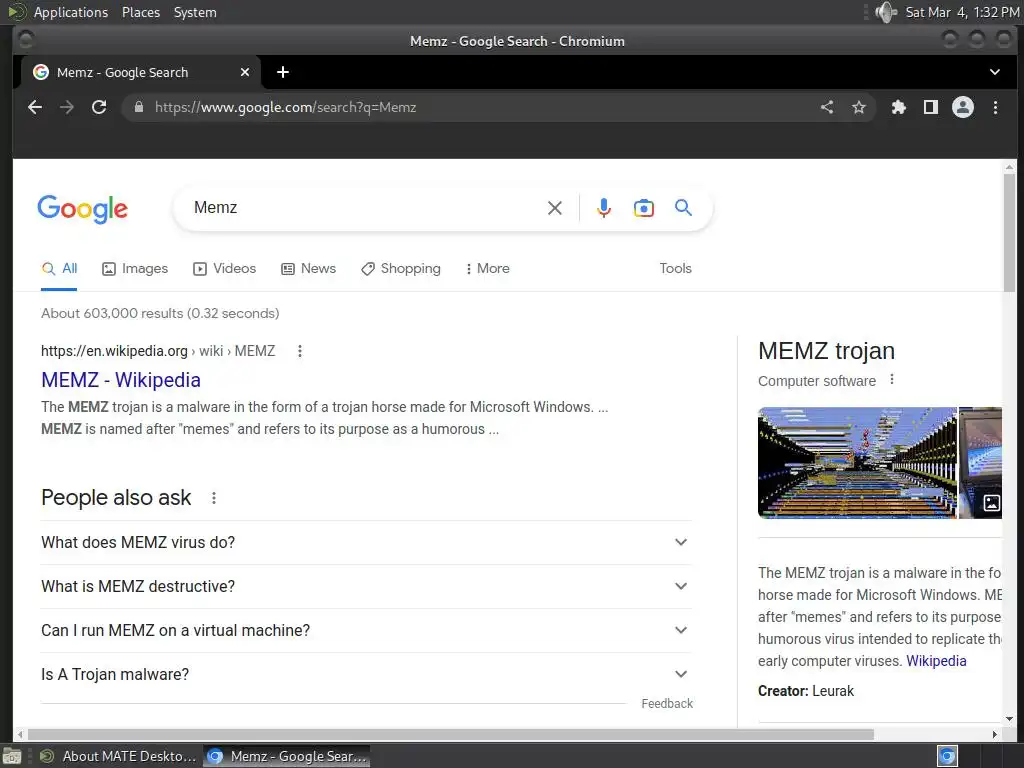Image resolution: width=1024 pixels, height=768 pixels.
Task: Click the Memz search input field
Action: pyautogui.click(x=366, y=208)
